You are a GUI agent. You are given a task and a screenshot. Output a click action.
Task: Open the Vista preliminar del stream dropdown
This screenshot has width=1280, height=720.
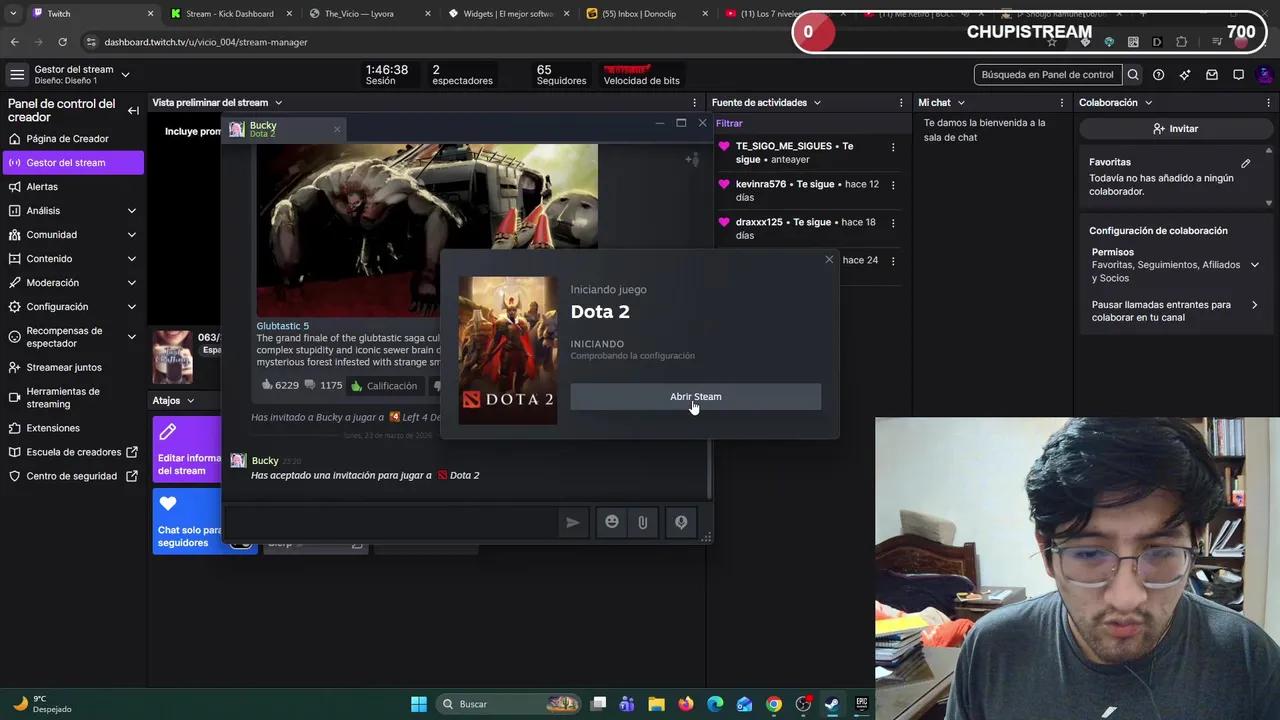click(x=278, y=103)
